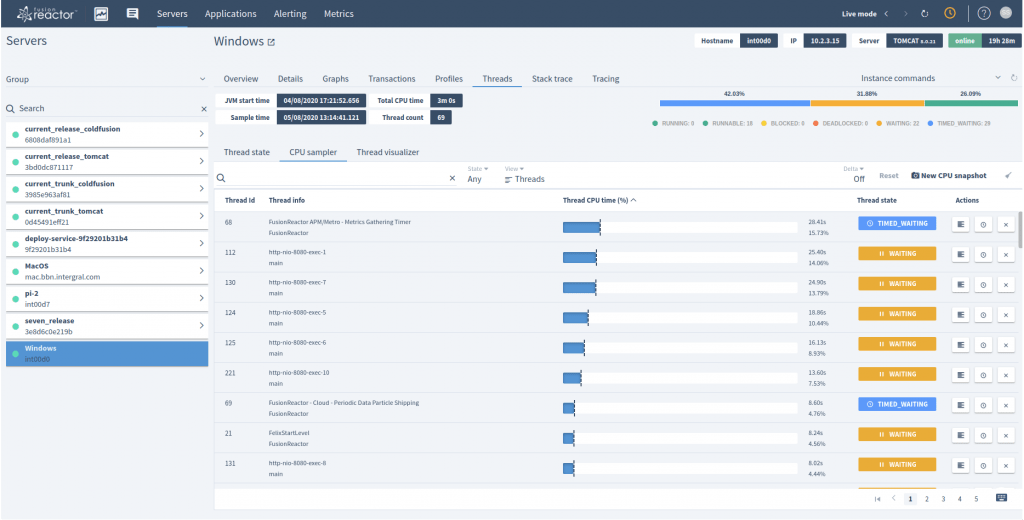Click the Reset button
This screenshot has height=520, width=1024.
click(889, 176)
